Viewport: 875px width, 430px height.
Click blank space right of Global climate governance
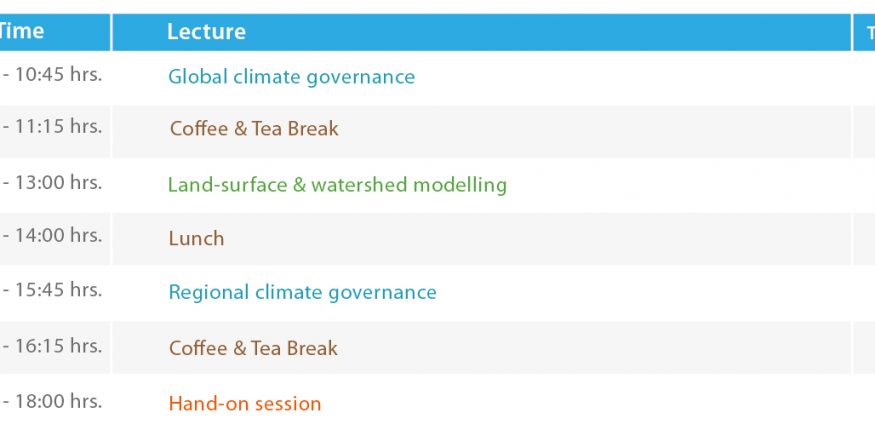pos(633,77)
